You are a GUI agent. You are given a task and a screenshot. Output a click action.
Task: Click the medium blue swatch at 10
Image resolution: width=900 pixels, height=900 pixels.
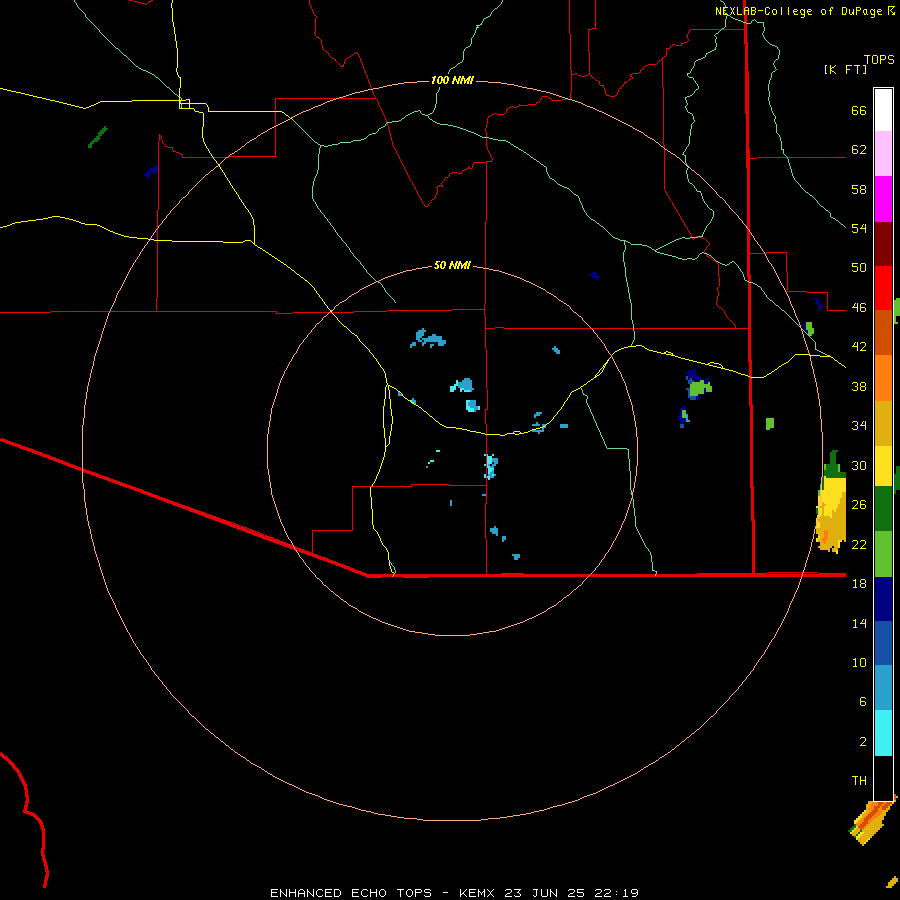[x=883, y=643]
